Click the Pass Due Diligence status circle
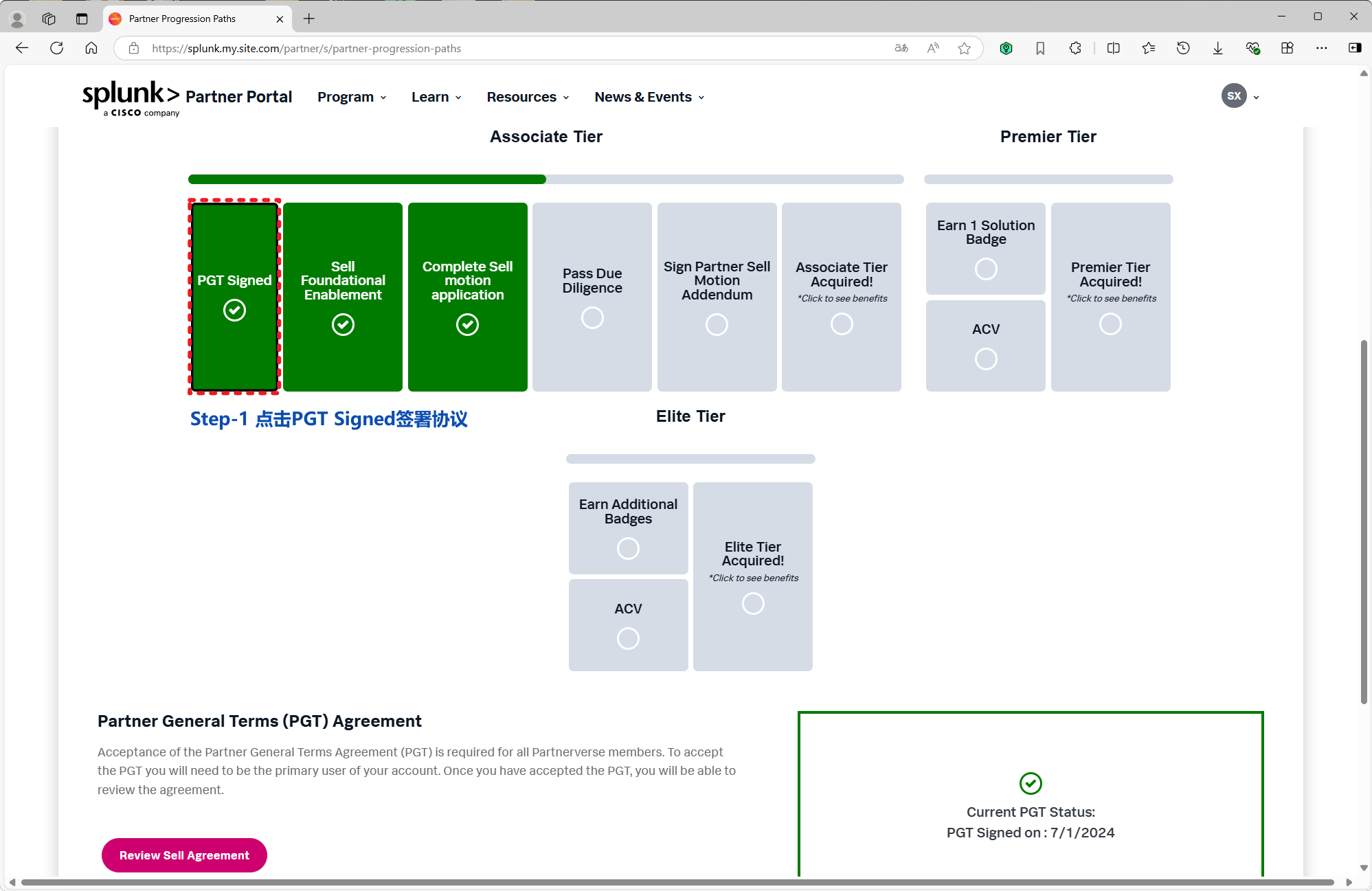Screen dimensions: 1372x891 pyautogui.click(x=592, y=317)
